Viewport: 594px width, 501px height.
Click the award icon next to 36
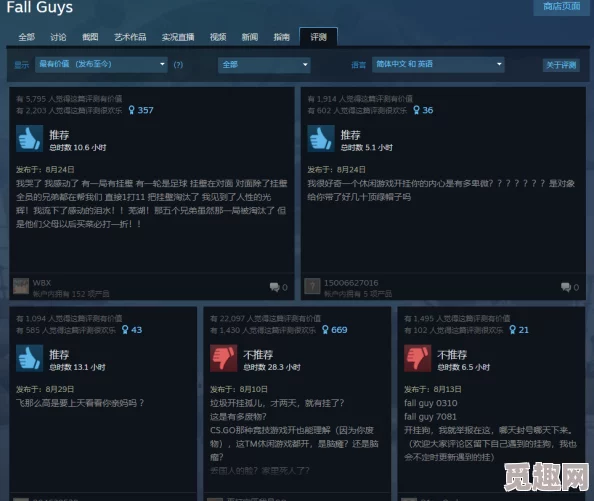click(416, 110)
